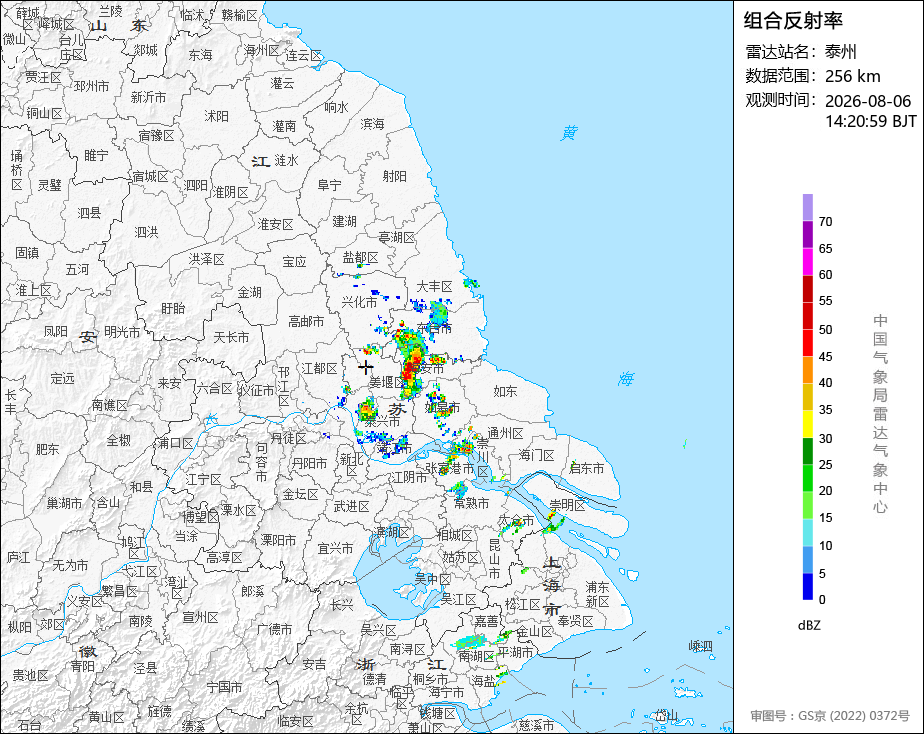Click the 泰州 radar station name
This screenshot has width=924, height=734.
tap(840, 52)
